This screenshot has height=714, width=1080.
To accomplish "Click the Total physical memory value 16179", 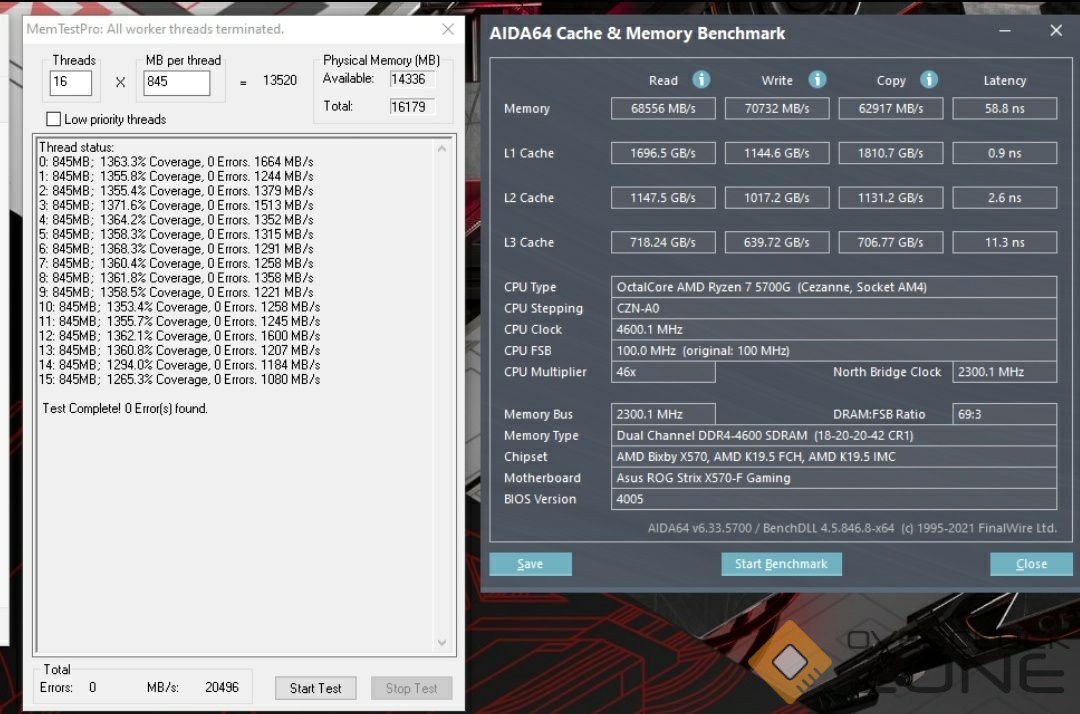I will tap(412, 107).
